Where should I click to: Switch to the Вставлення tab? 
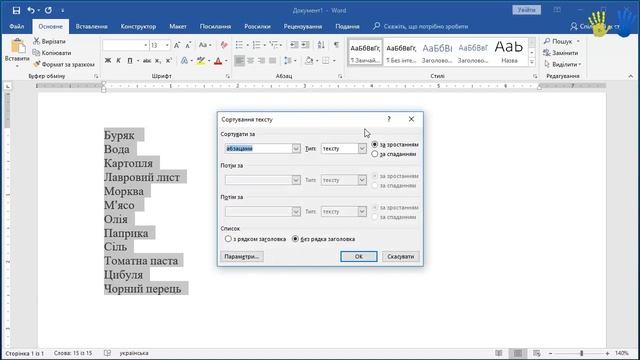91,27
